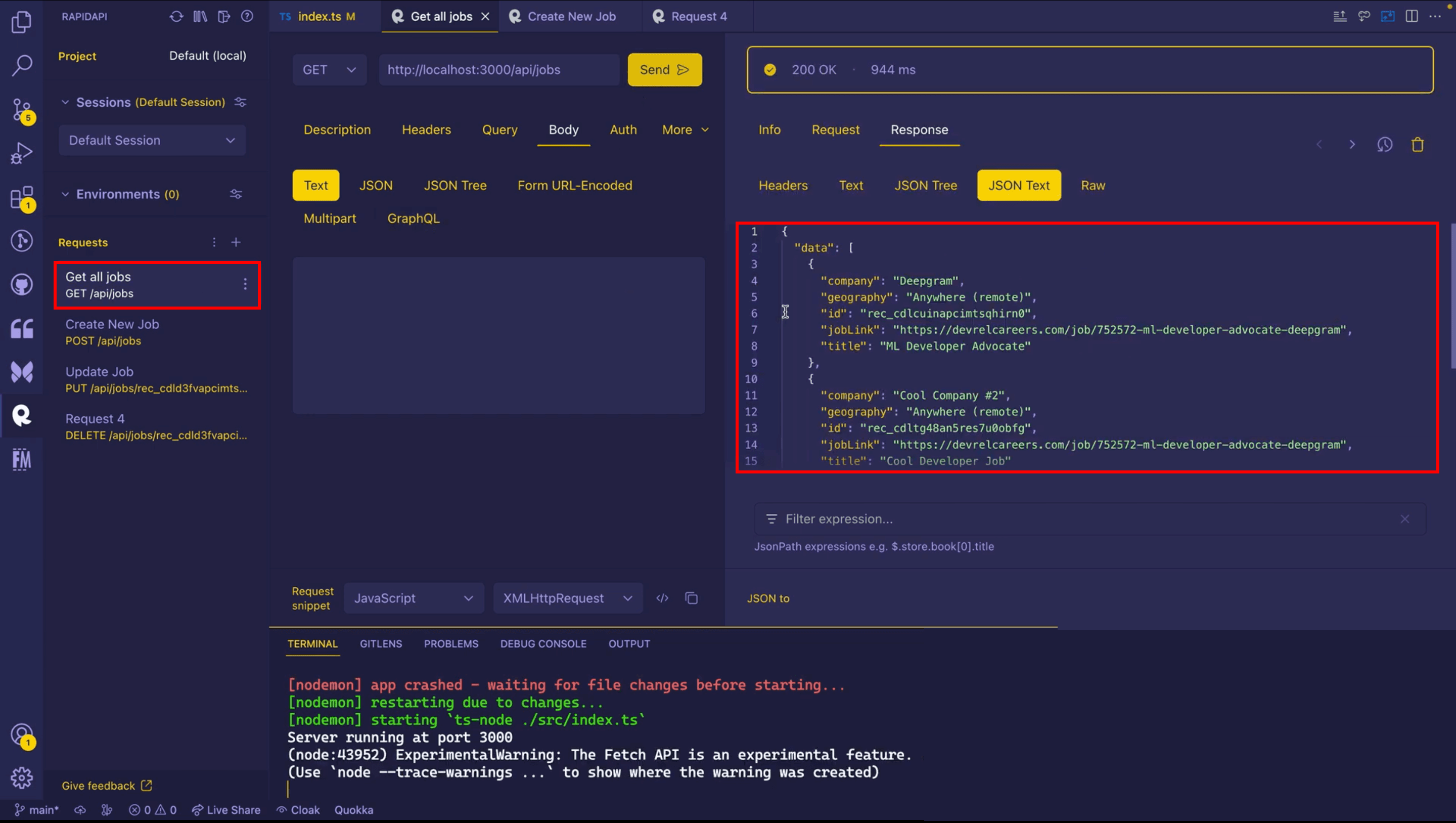Open the Search view in activity bar

coord(21,65)
